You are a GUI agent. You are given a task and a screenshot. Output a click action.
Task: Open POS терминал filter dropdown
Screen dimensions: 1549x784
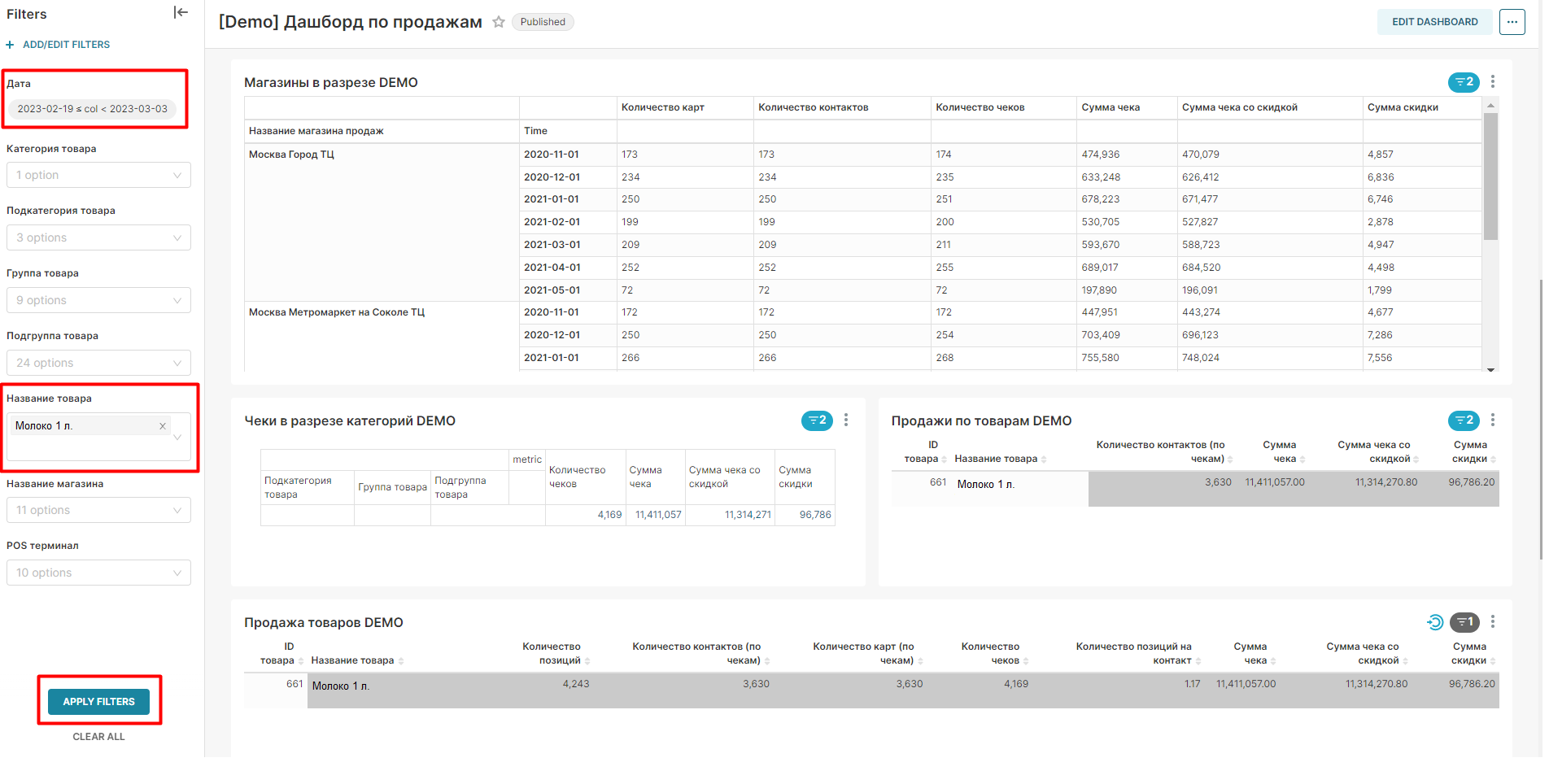[x=98, y=573]
